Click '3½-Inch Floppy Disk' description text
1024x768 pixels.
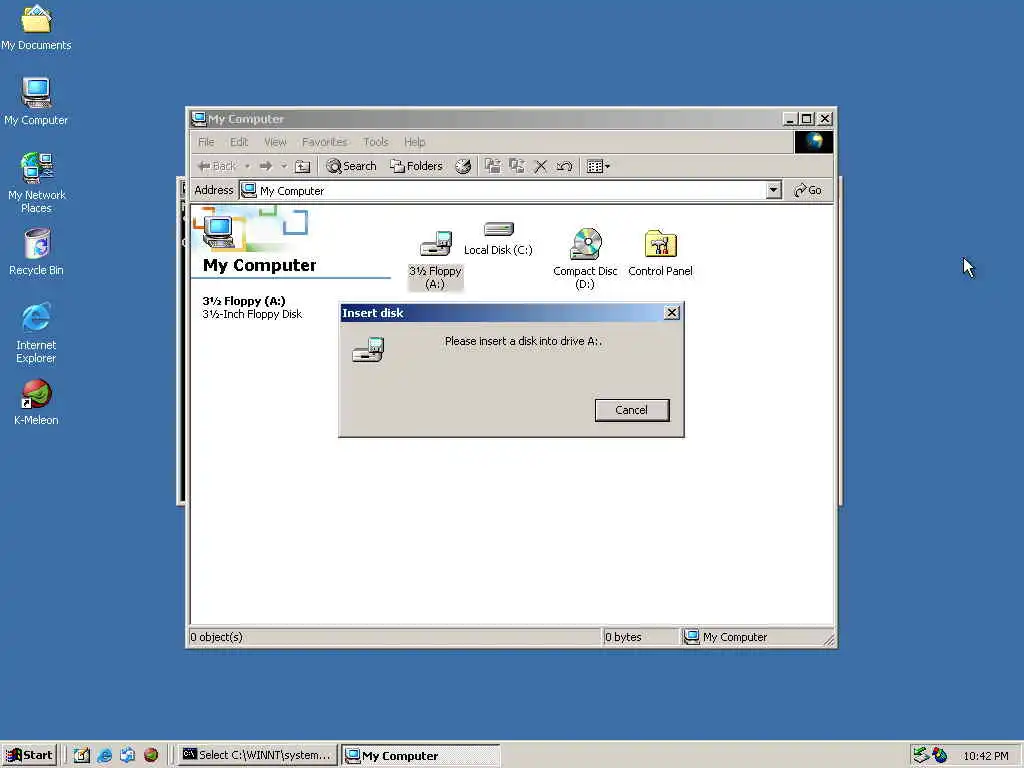[252, 314]
